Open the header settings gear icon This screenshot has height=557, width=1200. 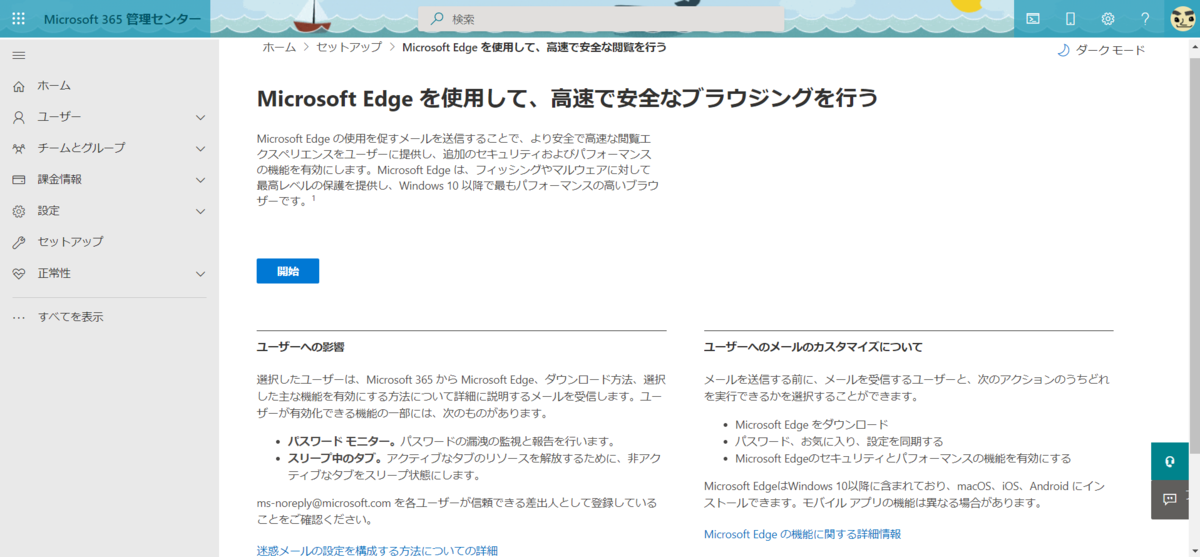(x=1108, y=18)
